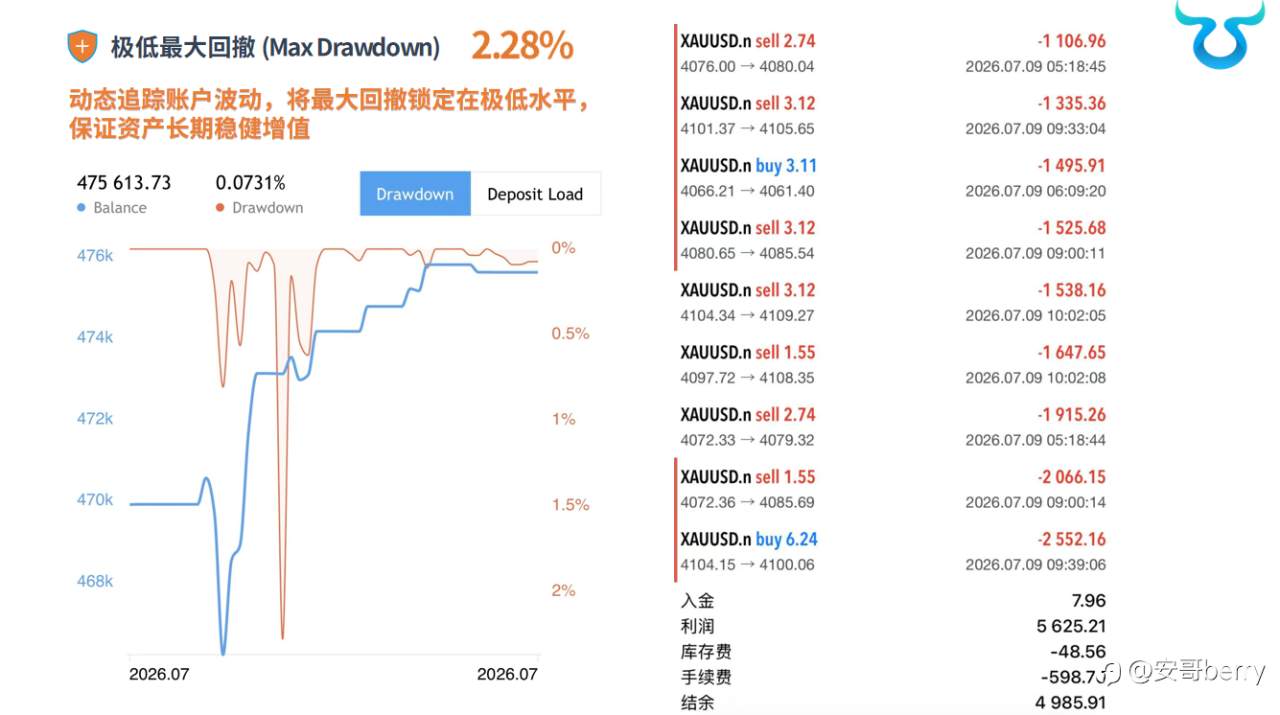Switch to the Drawdown tab
Viewport: 1280px width, 715px height.
tap(415, 194)
